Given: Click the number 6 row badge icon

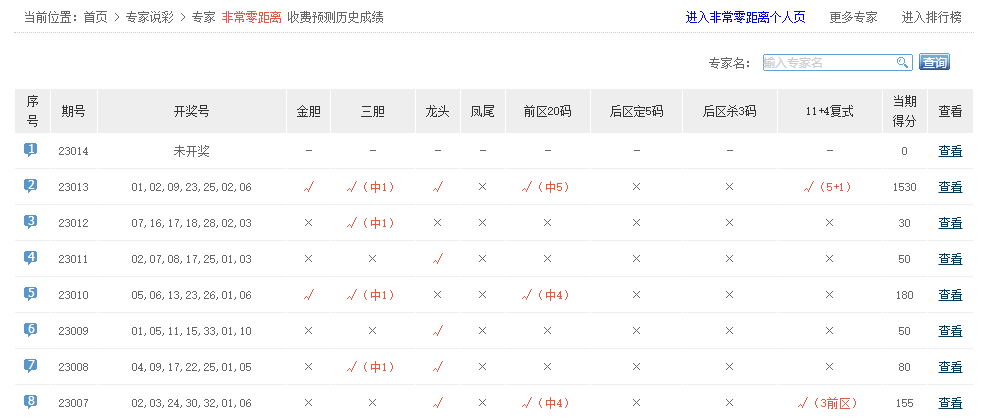Looking at the screenshot, I should click(31, 330).
